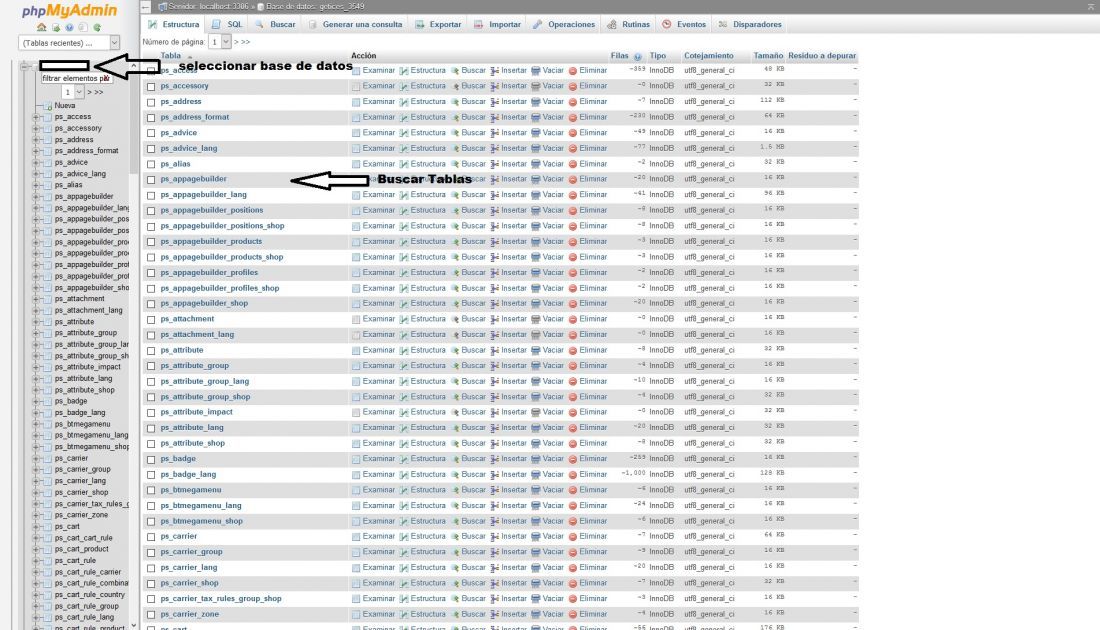
Task: Click the Insertar icon for ps_appagebuilder_shop
Action: pos(495,304)
